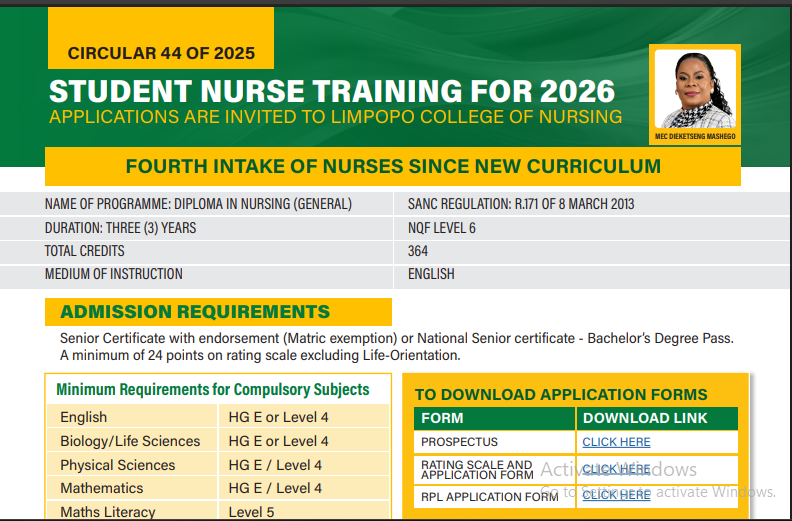The width and height of the screenshot is (792, 521).
Task: Click the Fourth Intake of Nurses banner
Action: pos(393,166)
